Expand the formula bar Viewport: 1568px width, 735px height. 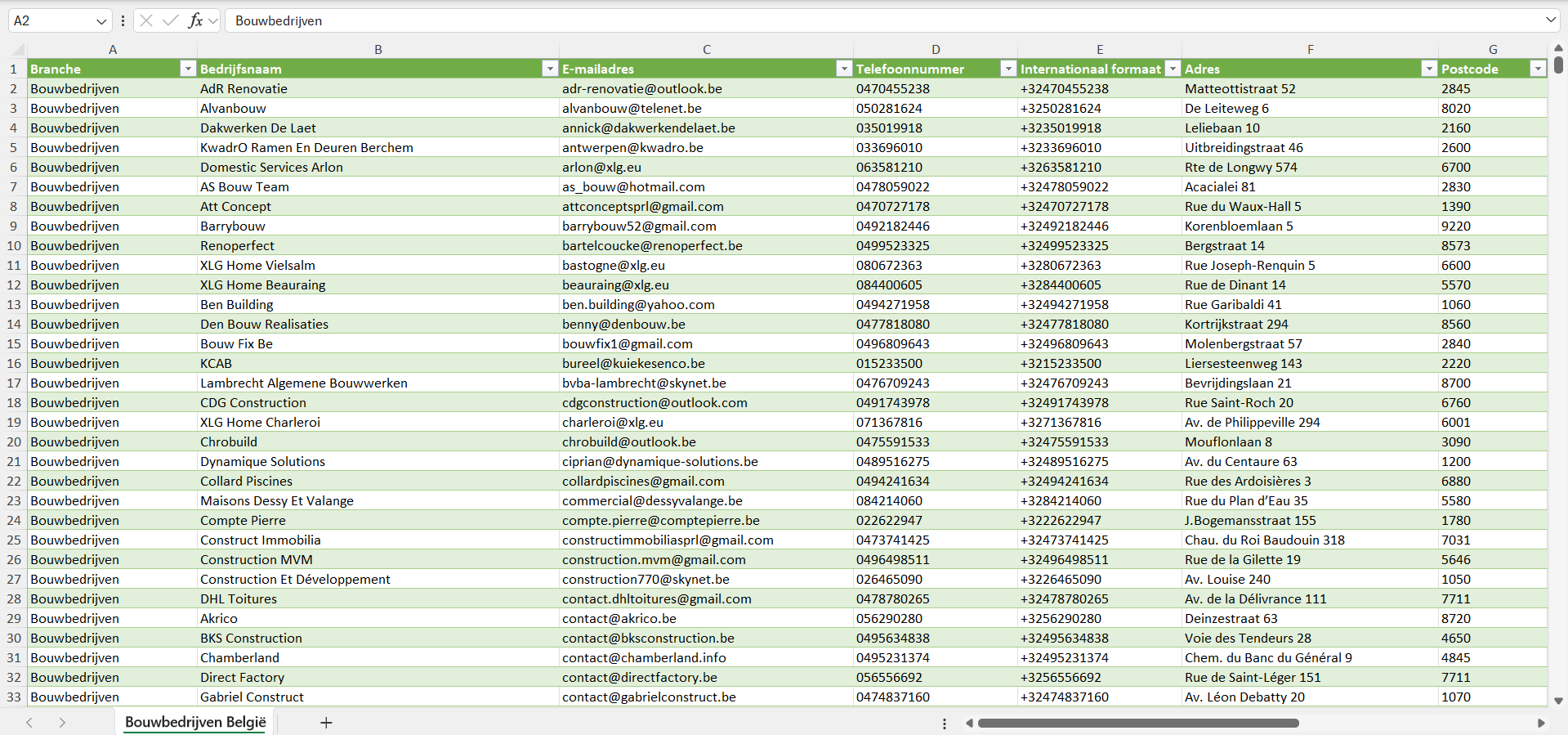tap(1550, 20)
